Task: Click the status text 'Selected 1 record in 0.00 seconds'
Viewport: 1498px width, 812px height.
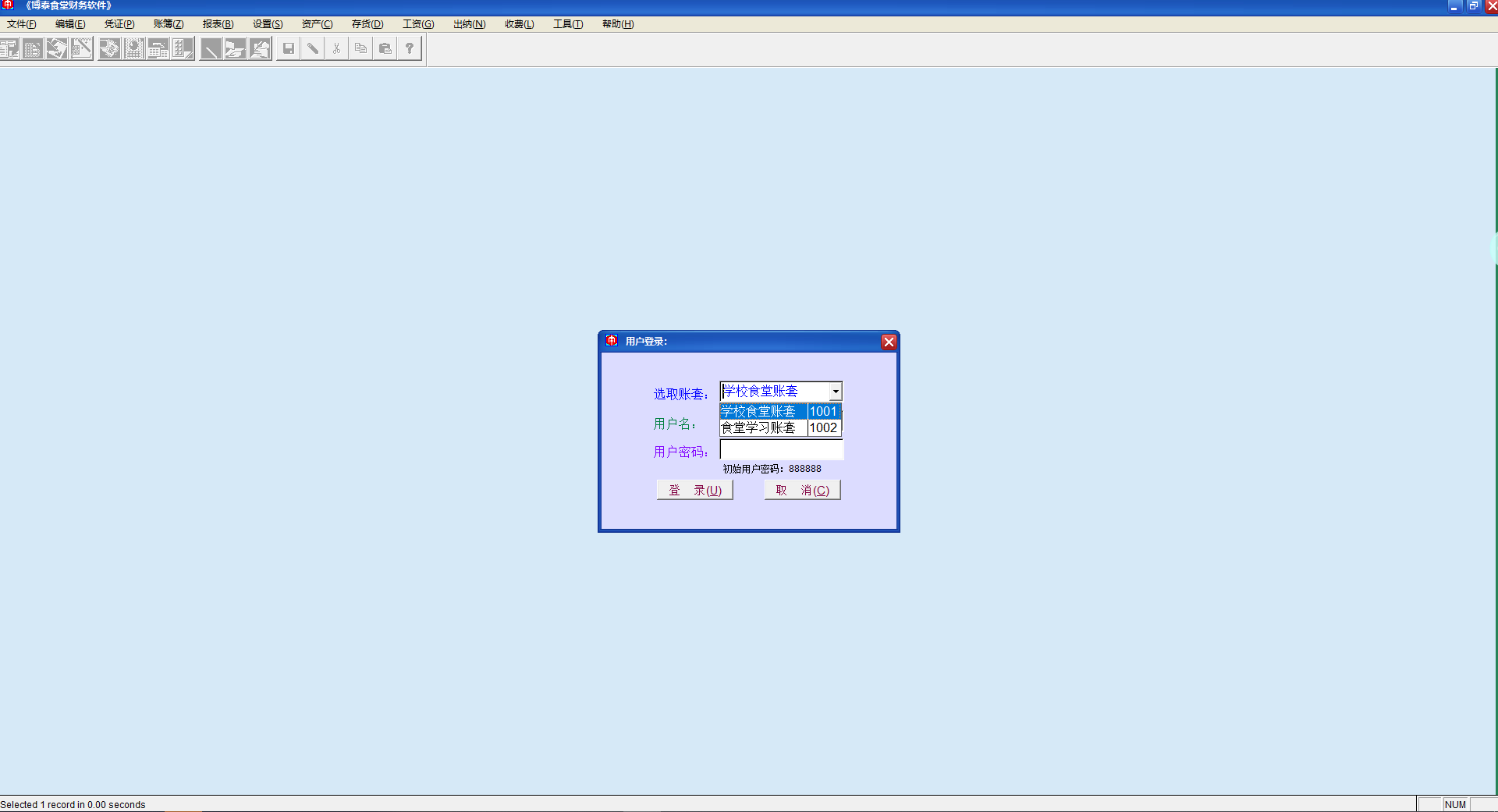Action: [73, 805]
